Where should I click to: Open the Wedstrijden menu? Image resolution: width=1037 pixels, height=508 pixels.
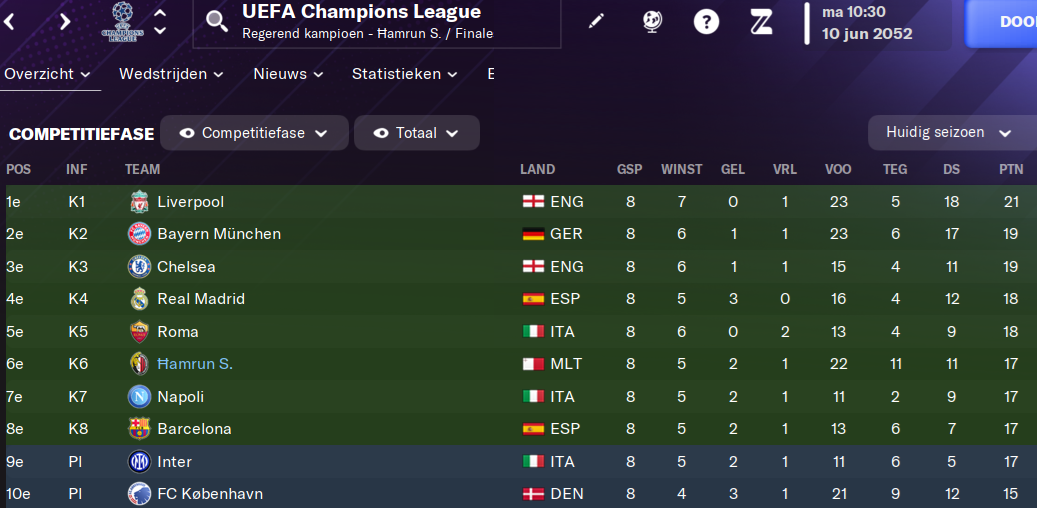(x=171, y=74)
